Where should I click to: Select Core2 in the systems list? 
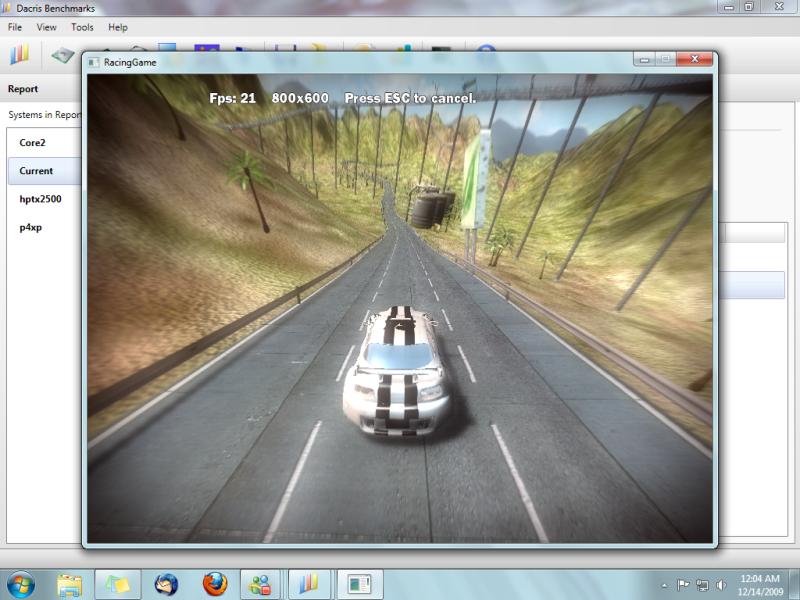(44, 142)
